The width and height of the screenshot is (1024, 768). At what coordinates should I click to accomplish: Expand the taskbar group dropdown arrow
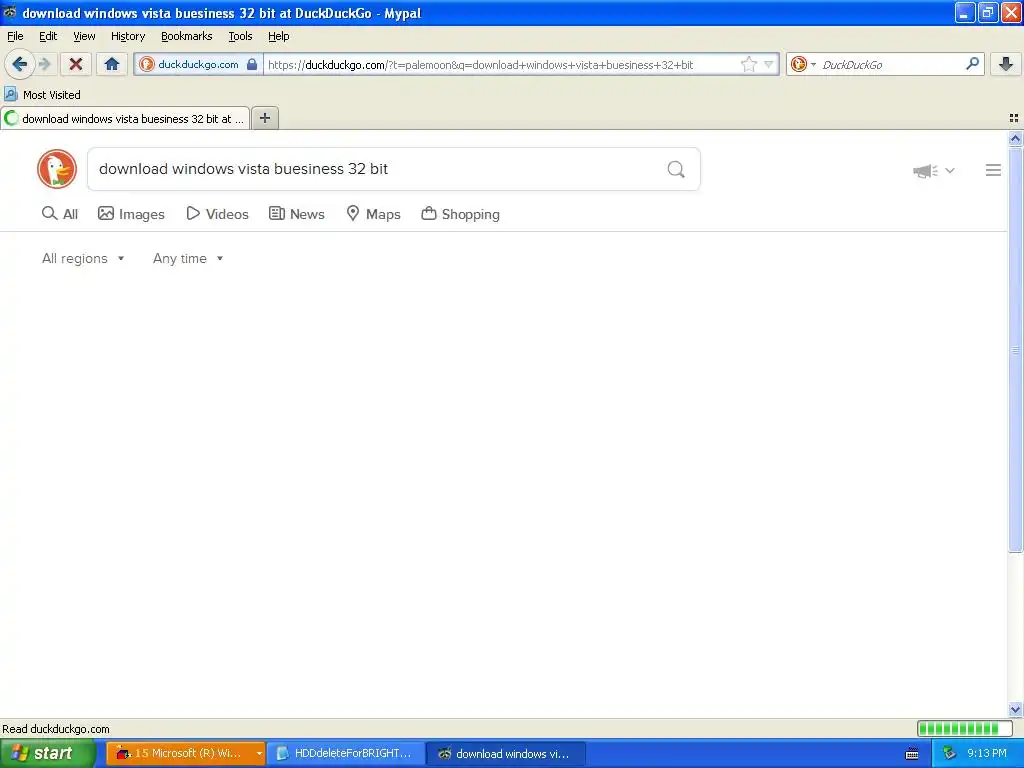259,753
